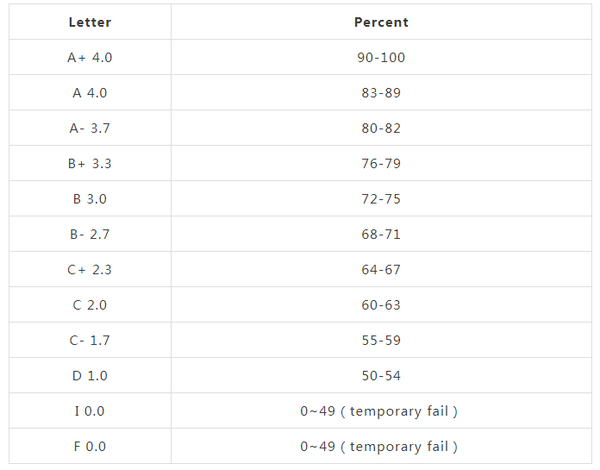
Task: Select the B 3.0 letter cell
Action: pos(89,199)
